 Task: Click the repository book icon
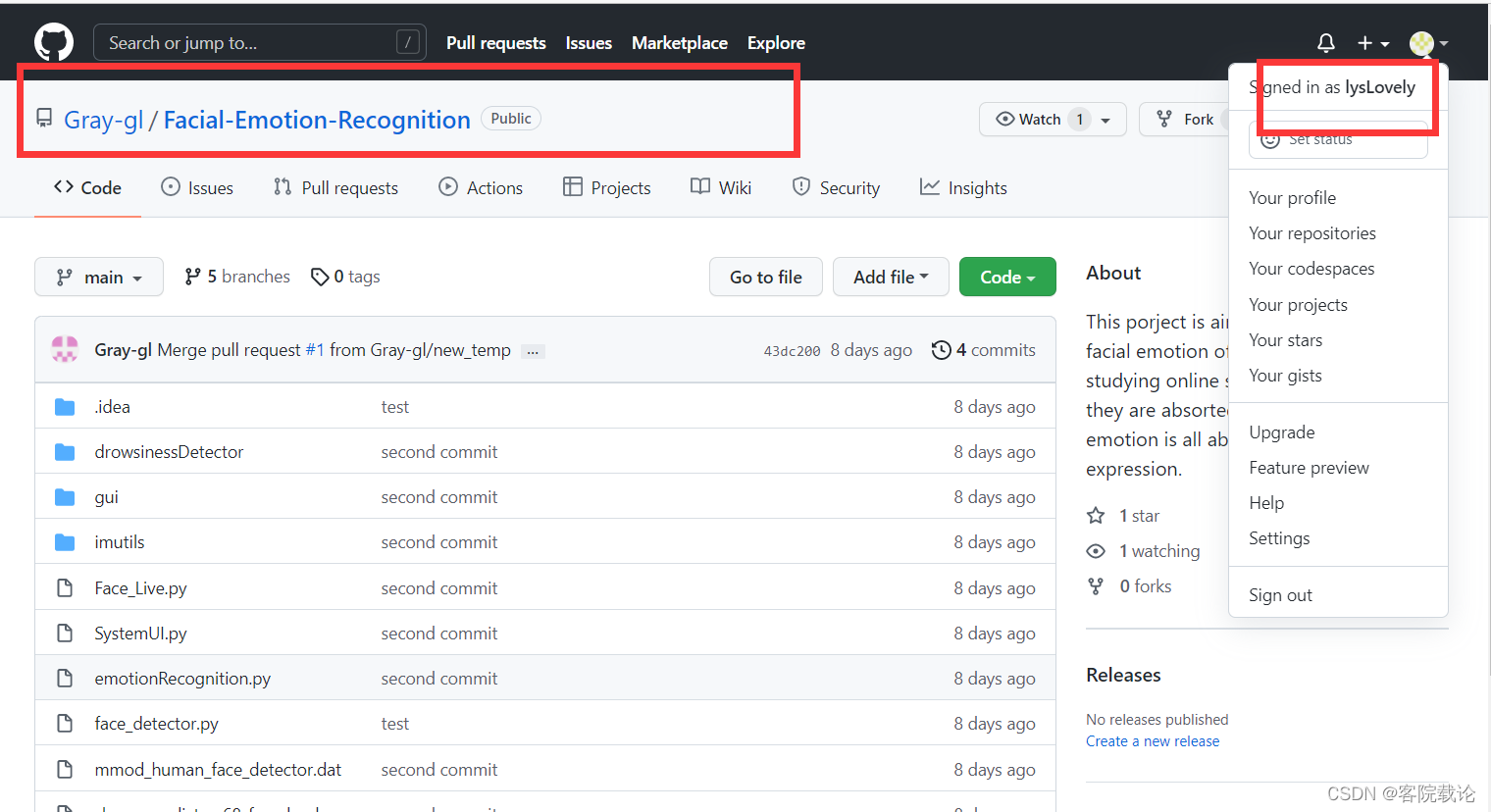43,117
